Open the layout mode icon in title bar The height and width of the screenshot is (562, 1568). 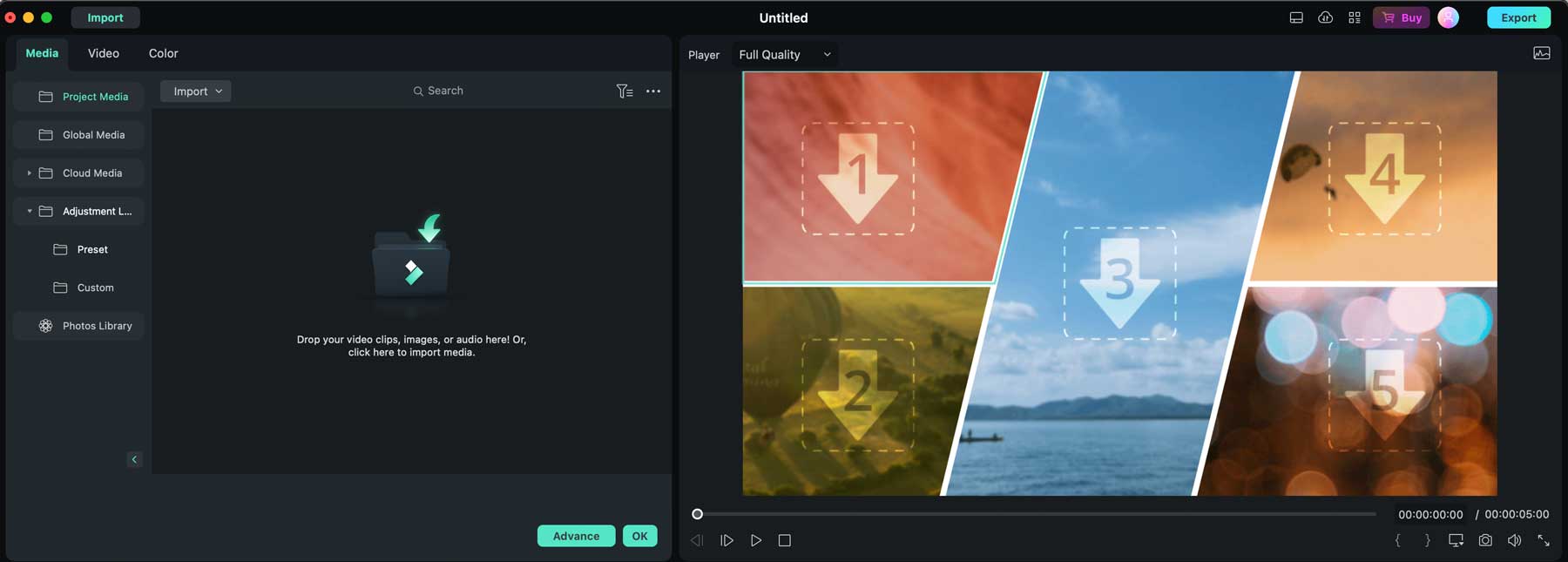(1296, 17)
